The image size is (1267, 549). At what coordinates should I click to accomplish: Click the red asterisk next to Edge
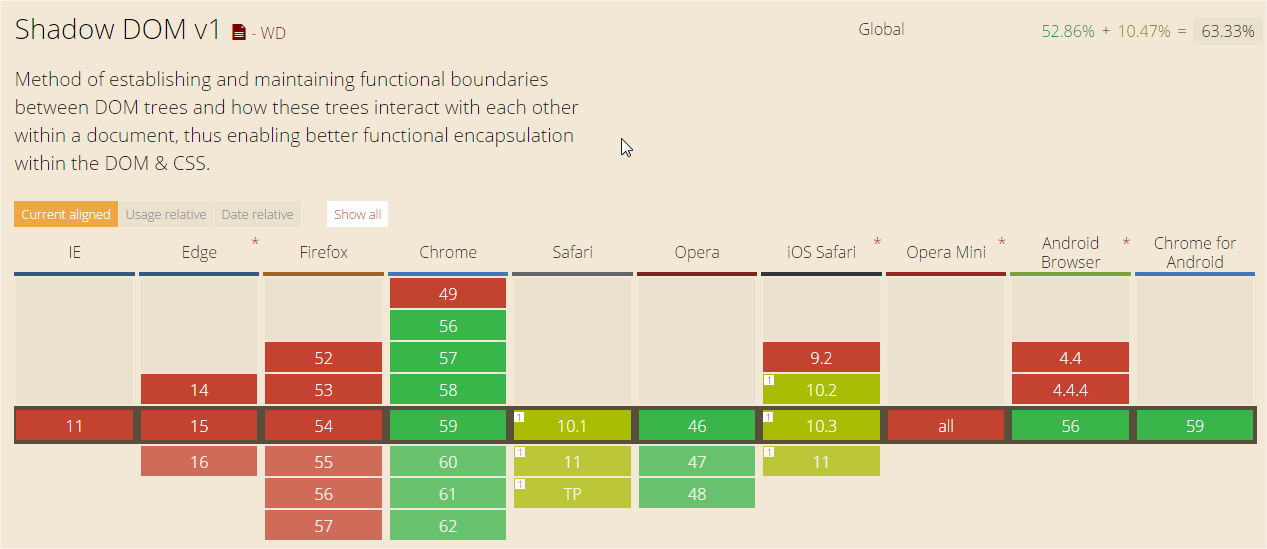coord(255,243)
